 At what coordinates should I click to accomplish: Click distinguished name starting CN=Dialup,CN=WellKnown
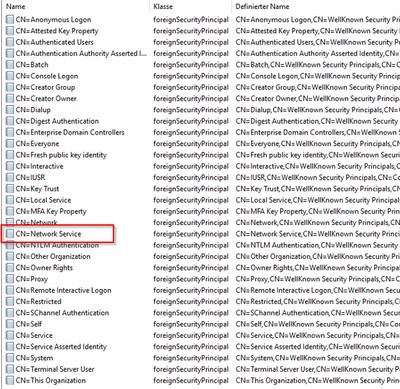(x=318, y=110)
